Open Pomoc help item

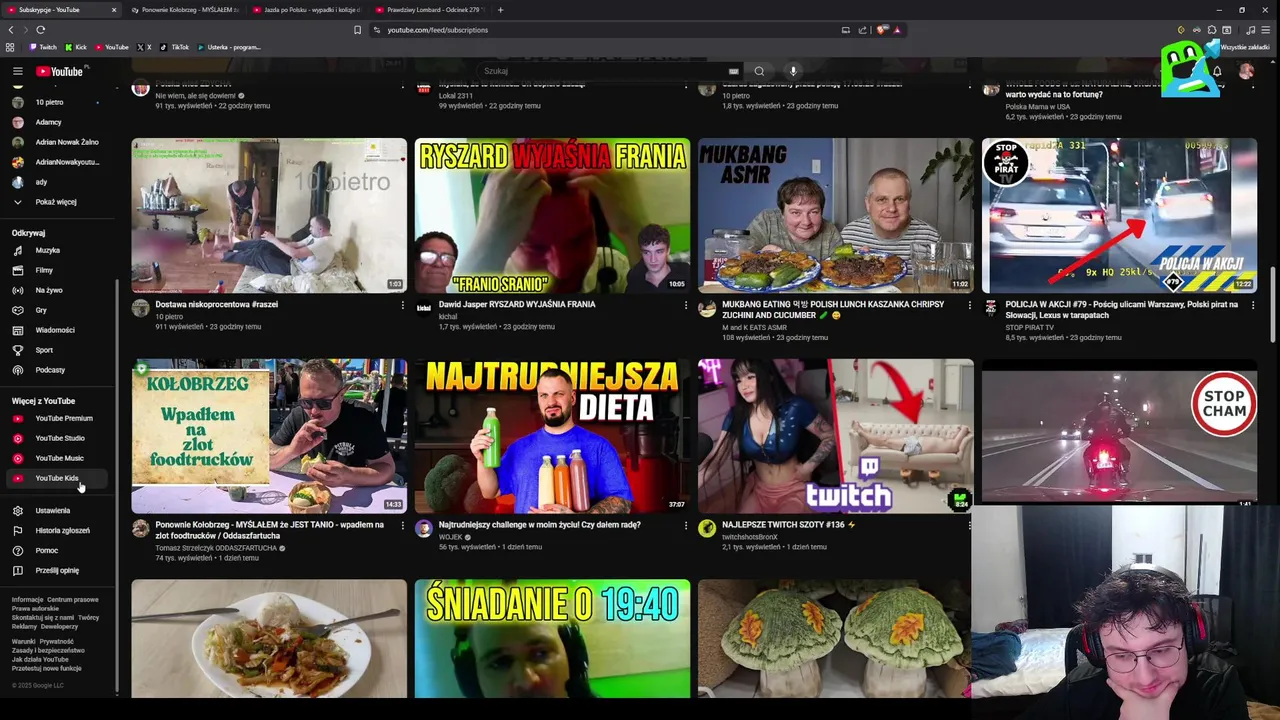(57, 550)
